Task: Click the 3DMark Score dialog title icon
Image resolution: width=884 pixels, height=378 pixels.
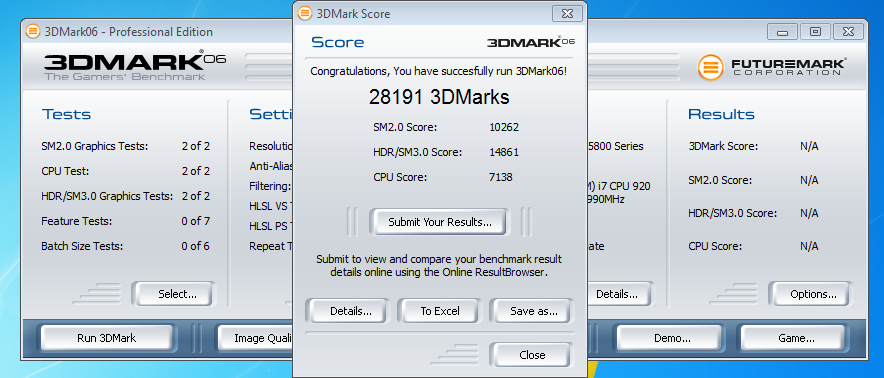Action: click(x=304, y=13)
